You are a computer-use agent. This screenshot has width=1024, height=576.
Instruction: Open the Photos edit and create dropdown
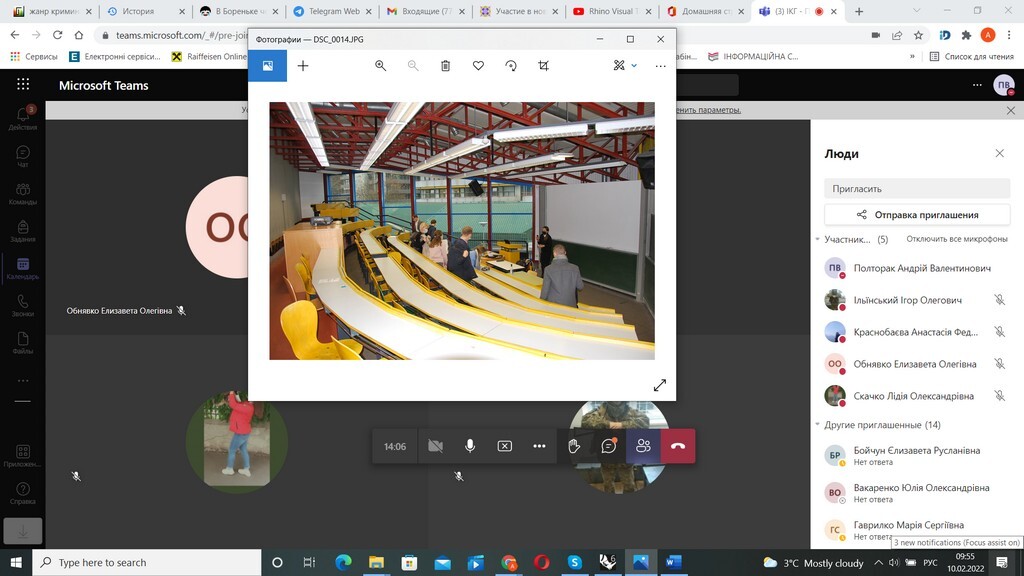coord(625,66)
